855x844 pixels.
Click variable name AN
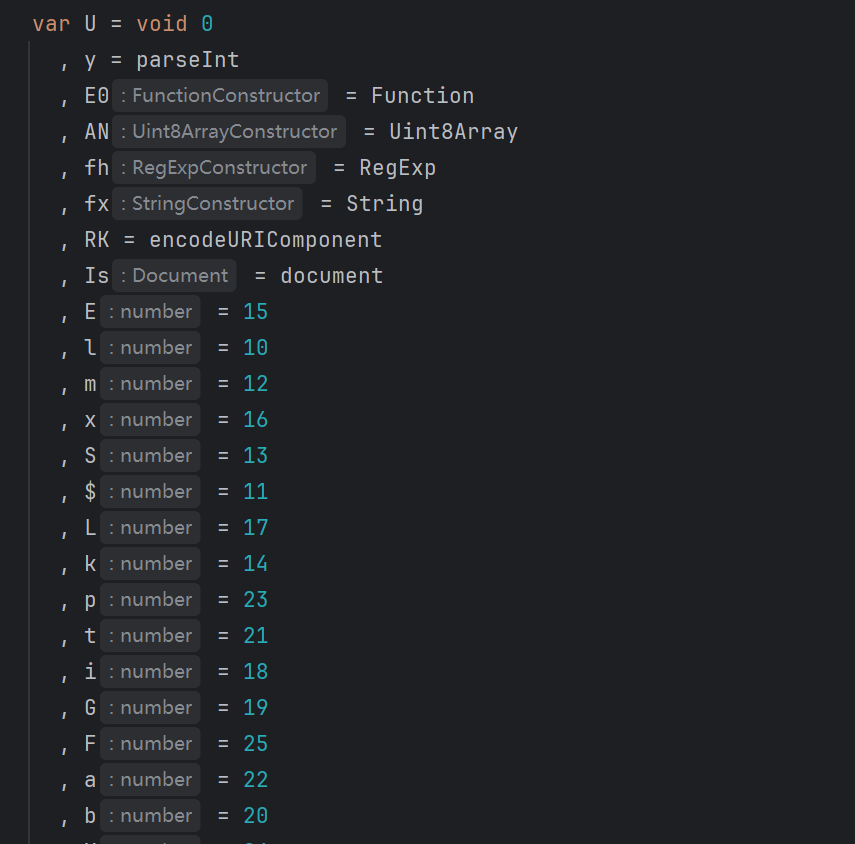[97, 132]
